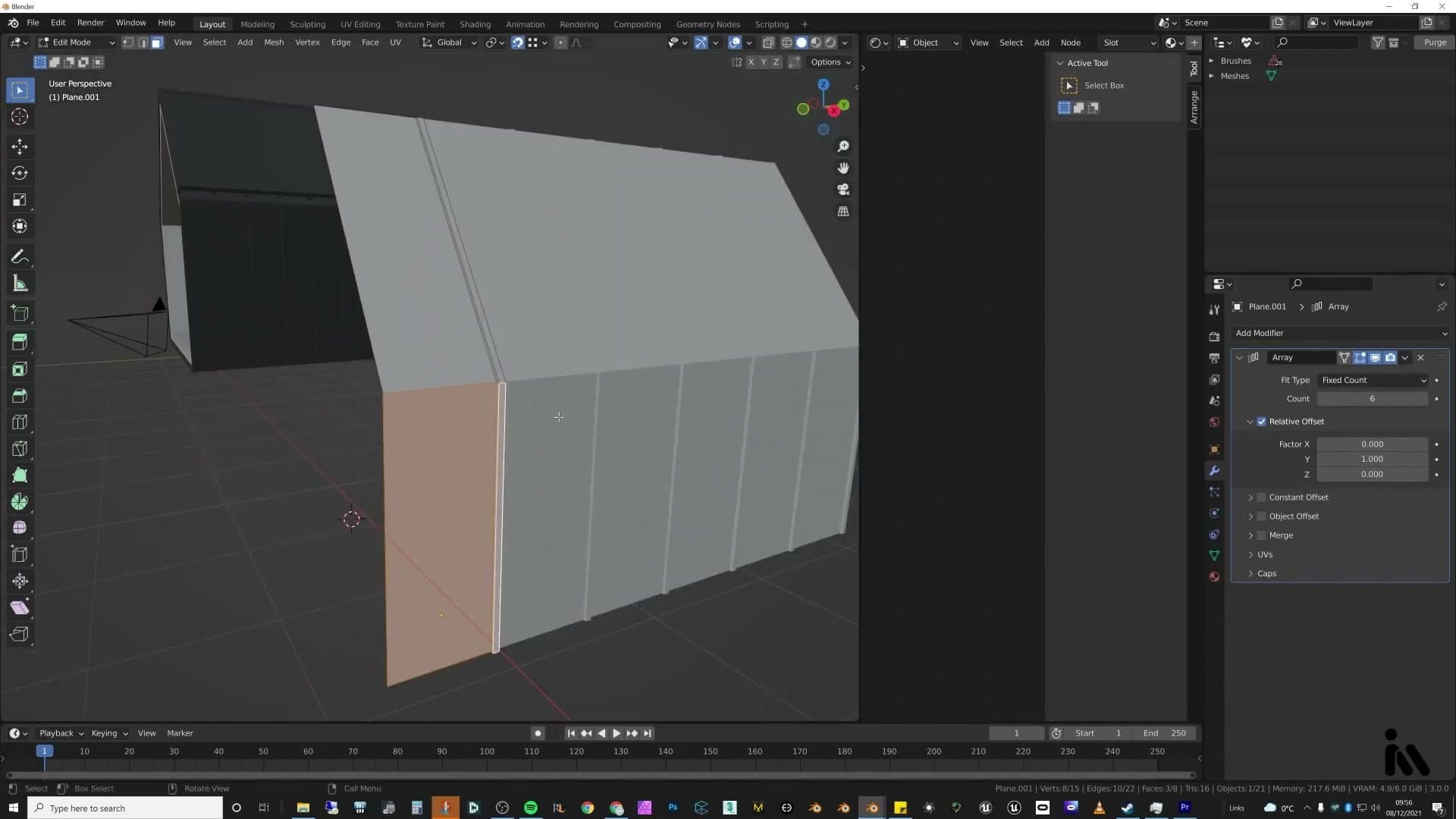Uncheck the Relative Offset checkbox
Image resolution: width=1456 pixels, height=819 pixels.
pyautogui.click(x=1262, y=422)
